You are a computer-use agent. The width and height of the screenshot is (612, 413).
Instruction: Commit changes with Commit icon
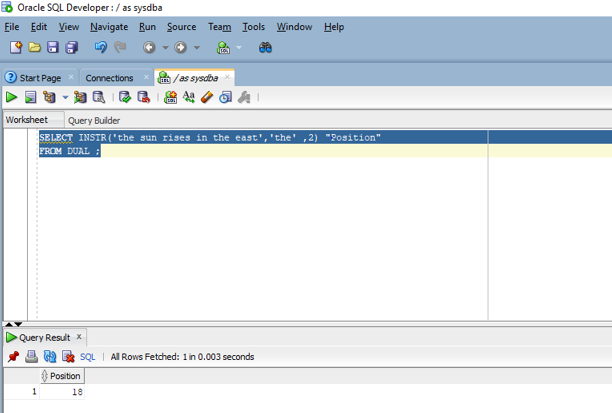tap(125, 97)
